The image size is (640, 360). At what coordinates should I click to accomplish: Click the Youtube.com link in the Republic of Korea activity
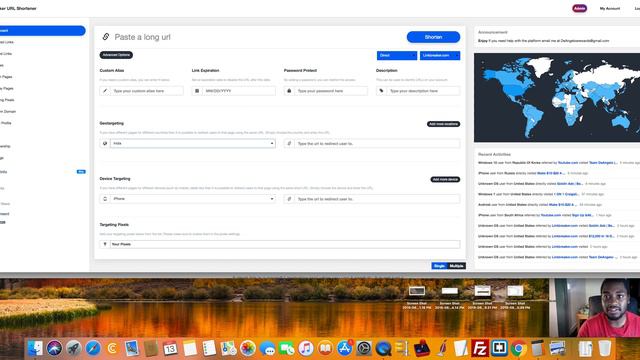[x=568, y=162]
